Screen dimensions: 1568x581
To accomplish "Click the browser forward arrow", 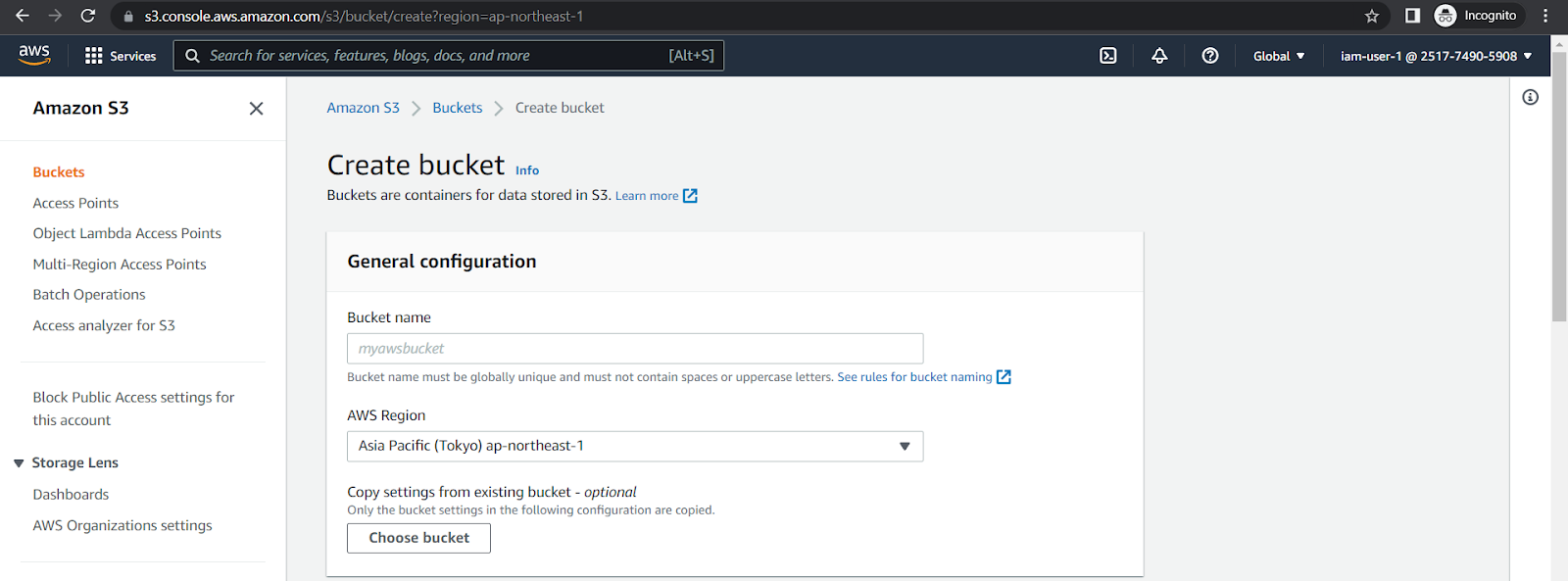I will tap(55, 16).
